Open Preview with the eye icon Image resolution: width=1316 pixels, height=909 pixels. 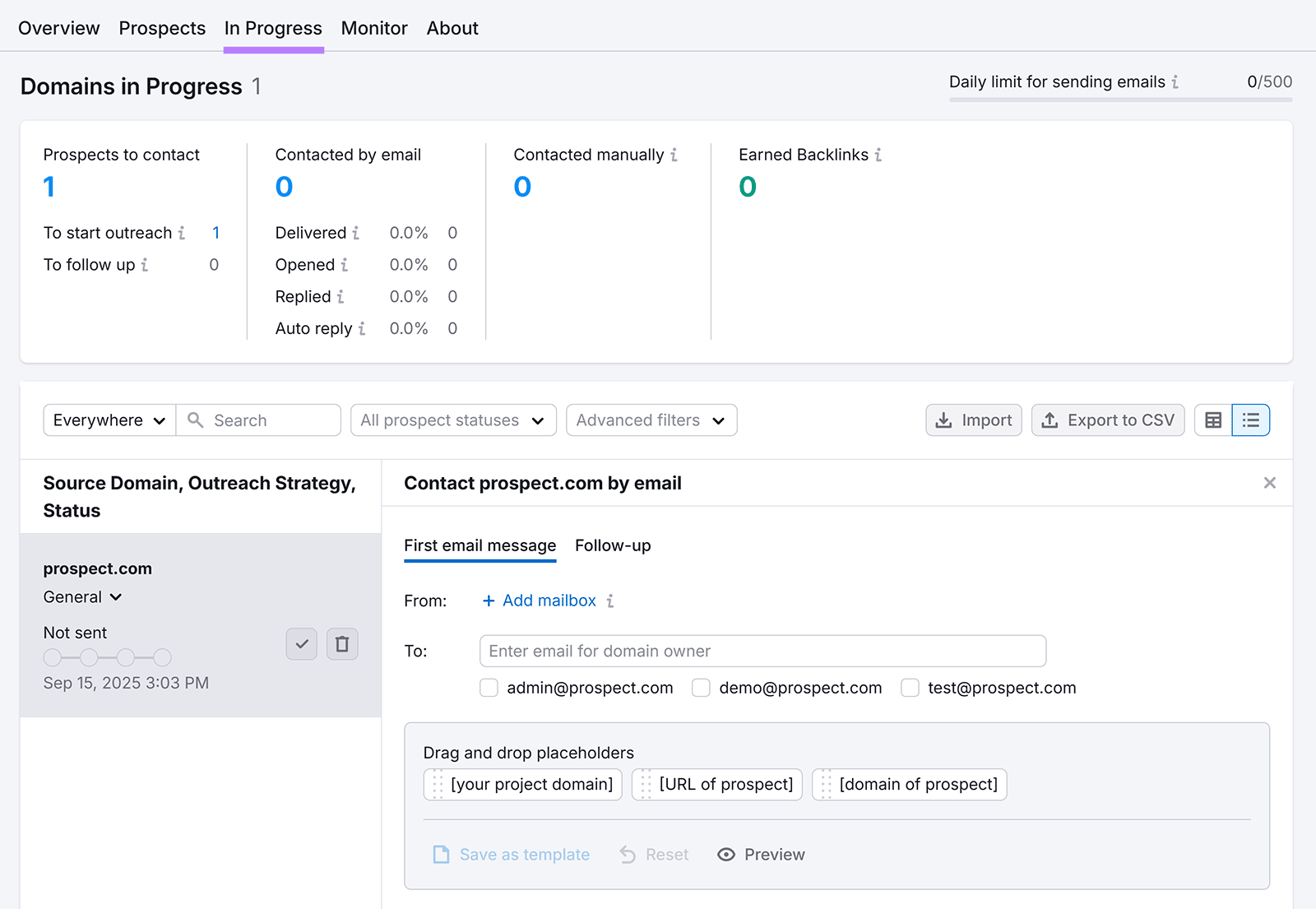click(725, 855)
